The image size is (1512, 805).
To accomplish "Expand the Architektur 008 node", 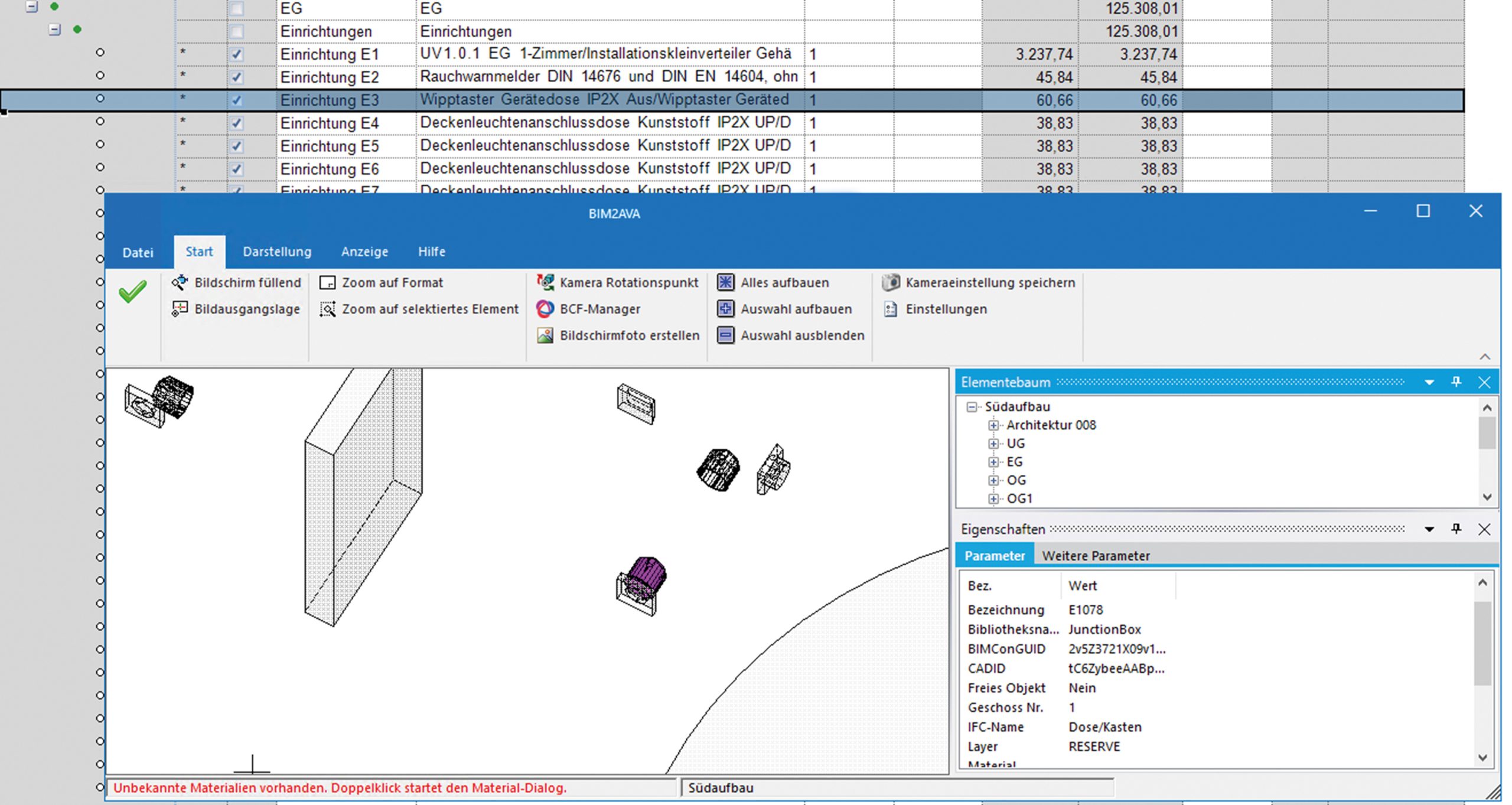I will [993, 425].
